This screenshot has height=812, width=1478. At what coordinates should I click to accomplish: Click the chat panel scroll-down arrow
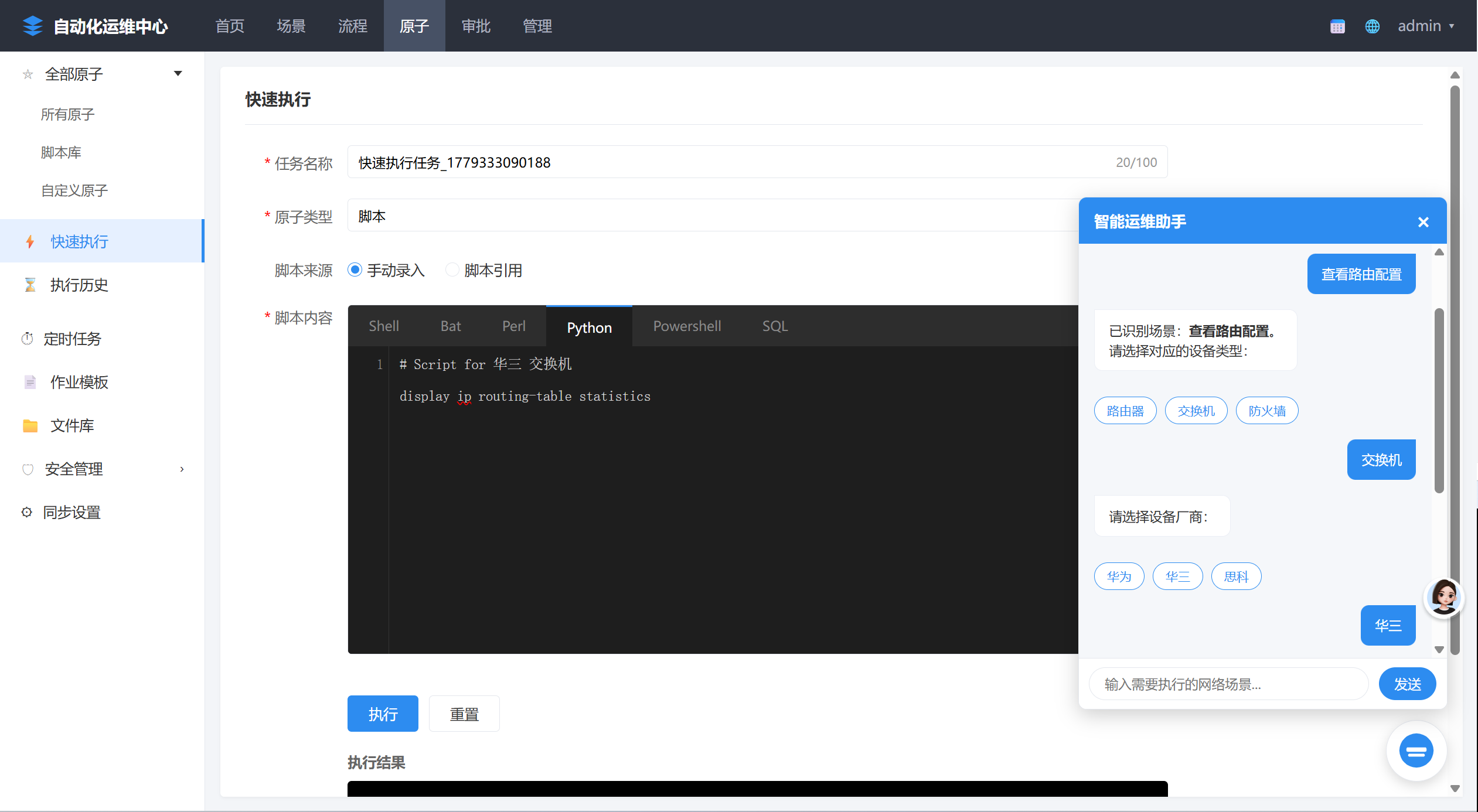tap(1439, 649)
